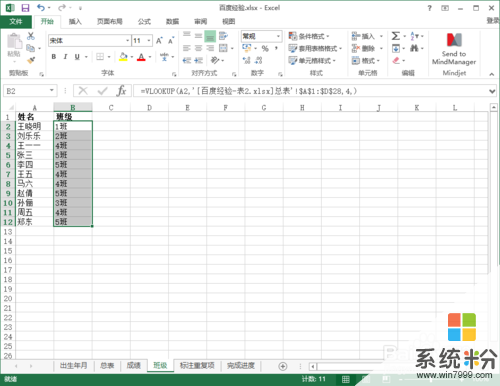Click the formula bar VLOOKUP text

[x=249, y=91]
